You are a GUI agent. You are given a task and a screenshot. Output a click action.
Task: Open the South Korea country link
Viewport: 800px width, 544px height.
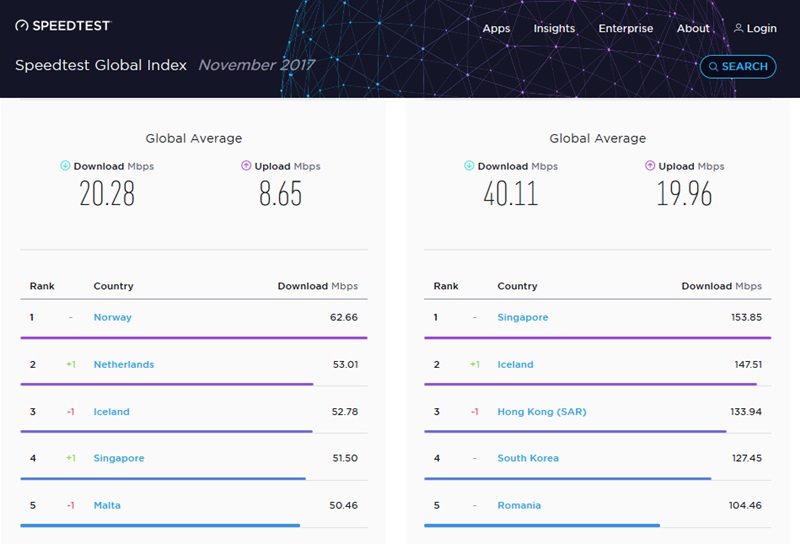(x=528, y=458)
